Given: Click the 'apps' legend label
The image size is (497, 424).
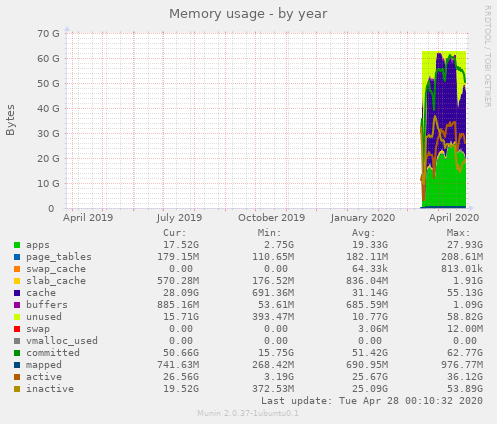Looking at the screenshot, I should (38, 245).
